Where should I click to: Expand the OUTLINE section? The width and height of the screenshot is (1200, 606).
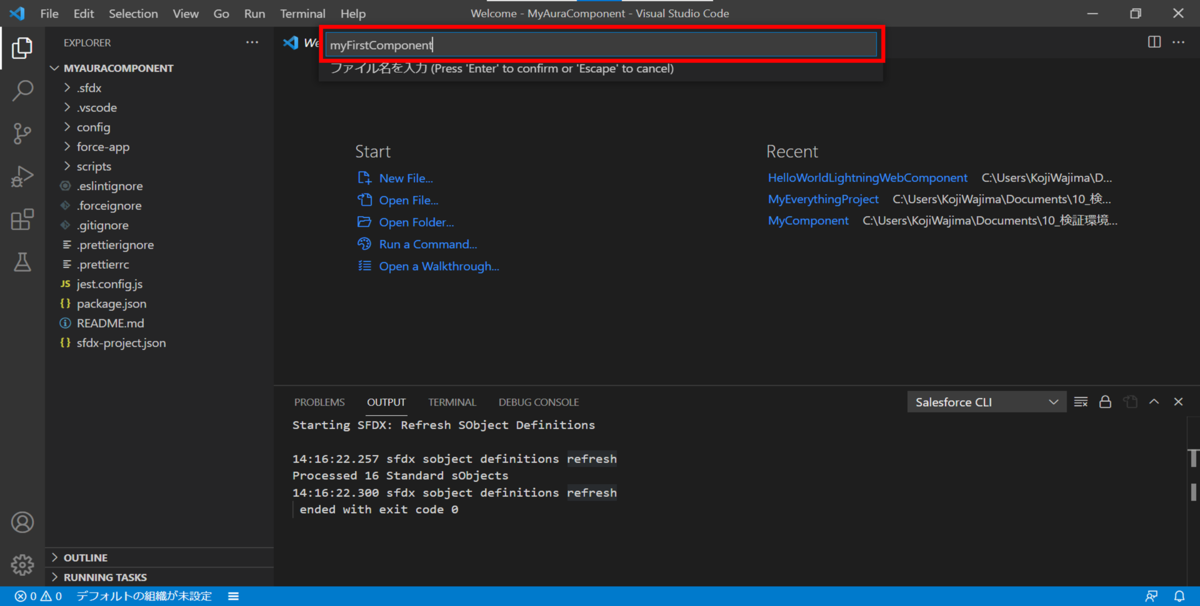click(161, 558)
